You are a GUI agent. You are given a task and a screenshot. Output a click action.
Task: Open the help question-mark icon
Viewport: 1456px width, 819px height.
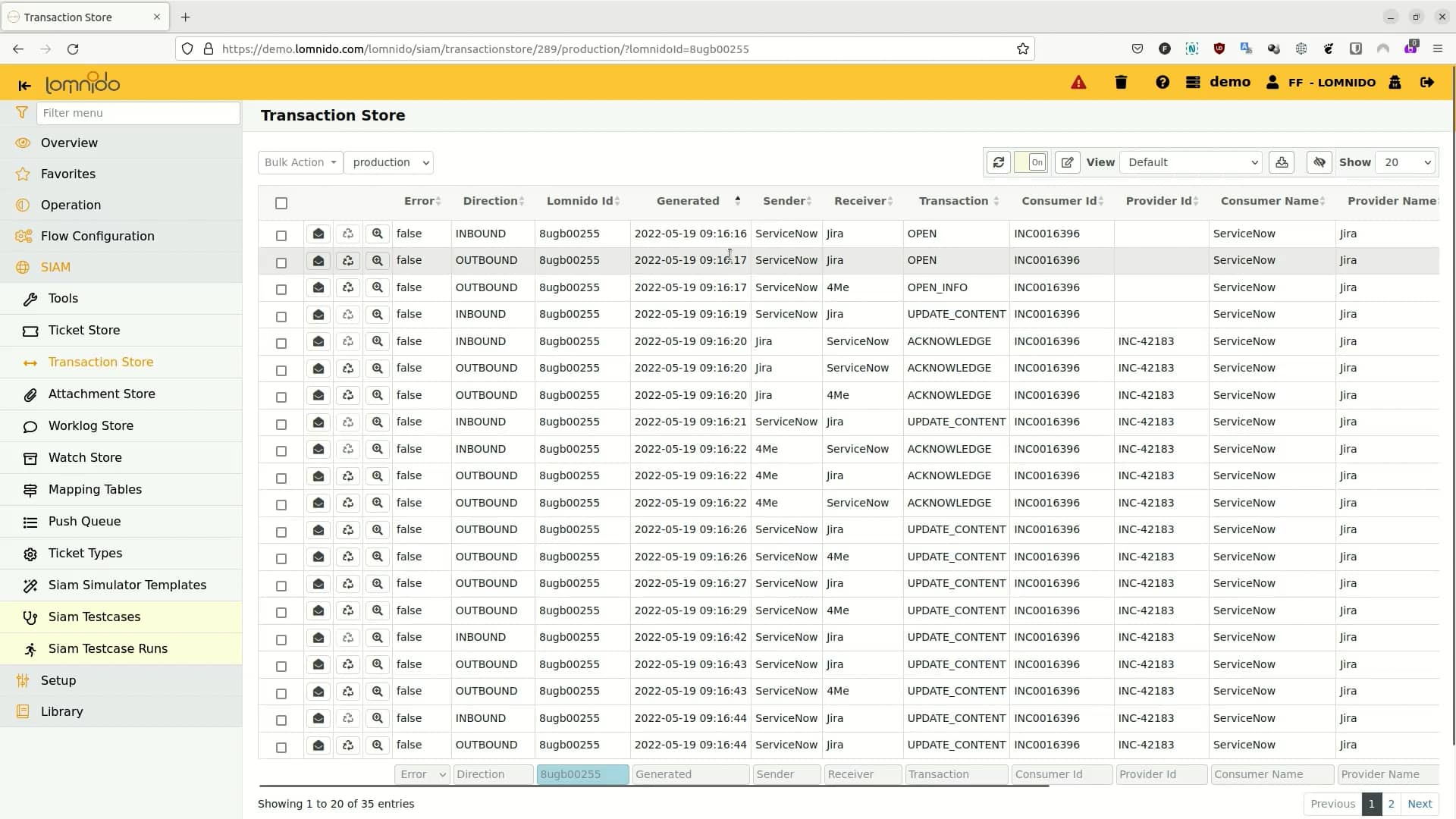(x=1163, y=82)
